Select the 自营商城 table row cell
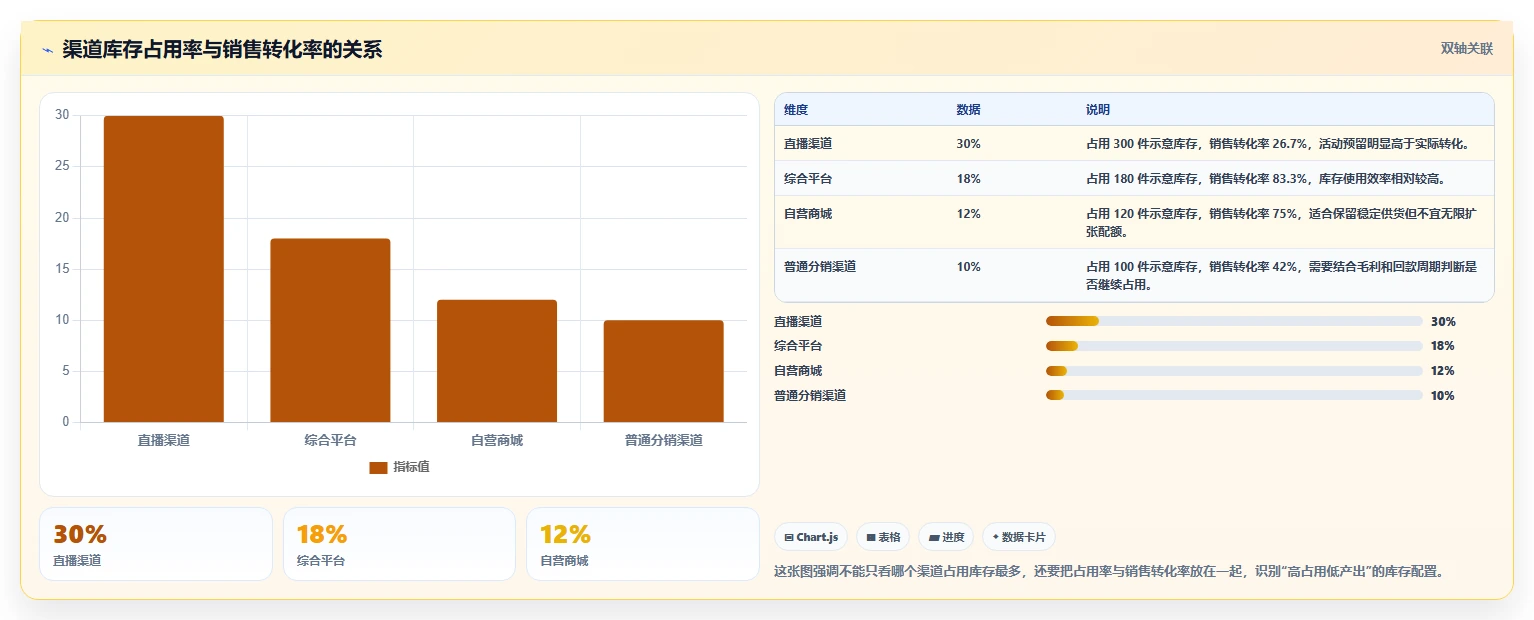1534x620 pixels. (x=808, y=213)
